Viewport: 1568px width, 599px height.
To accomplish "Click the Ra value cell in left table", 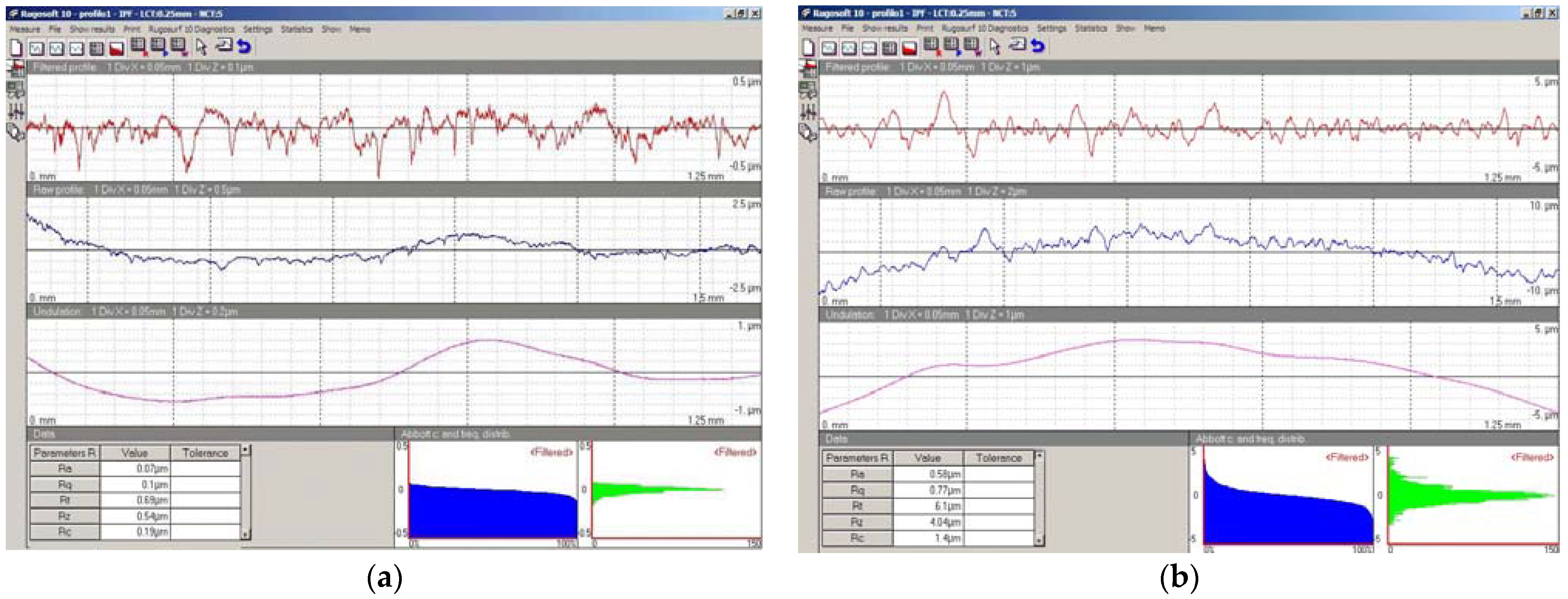I will pyautogui.click(x=135, y=469).
